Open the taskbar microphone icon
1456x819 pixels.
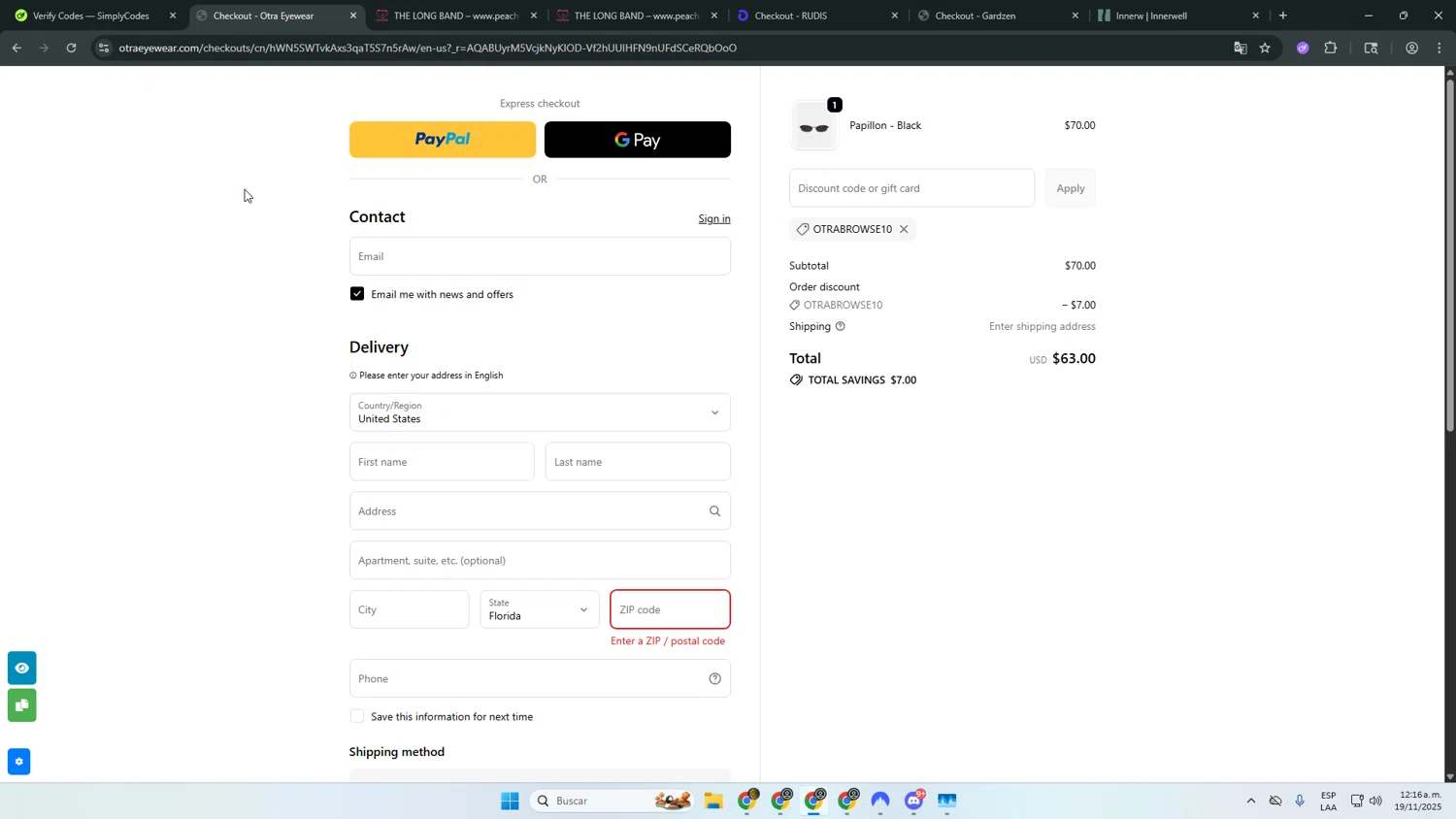[x=1300, y=801]
